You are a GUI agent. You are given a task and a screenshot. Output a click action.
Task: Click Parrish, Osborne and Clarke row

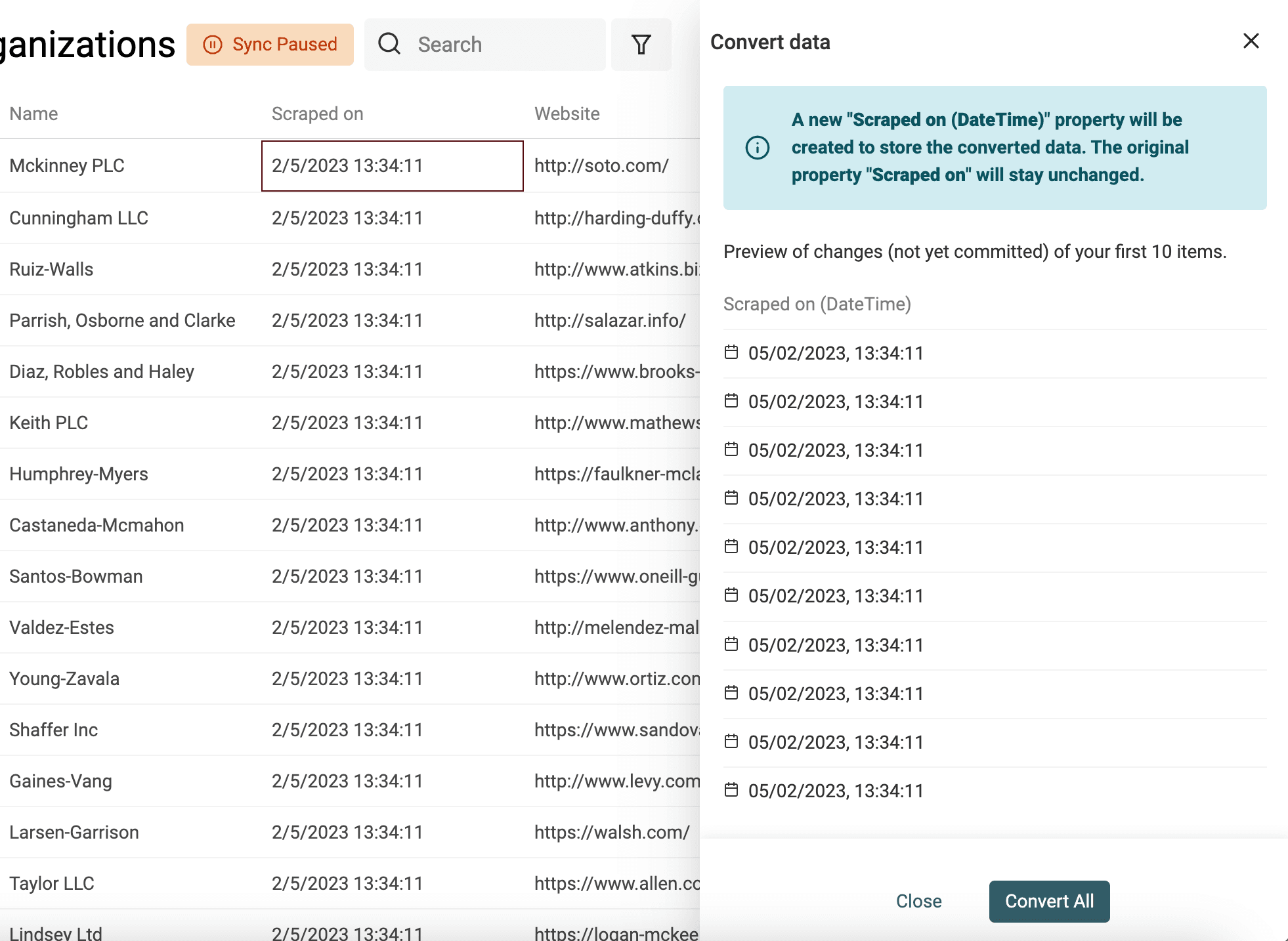122,321
